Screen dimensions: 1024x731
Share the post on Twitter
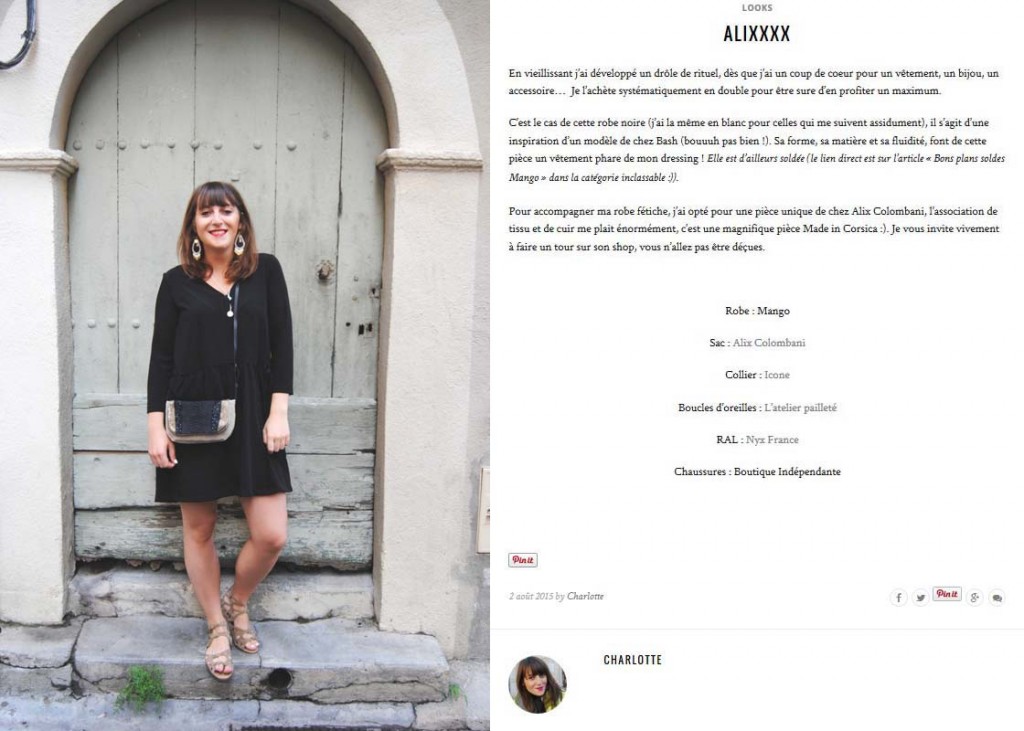tap(920, 597)
